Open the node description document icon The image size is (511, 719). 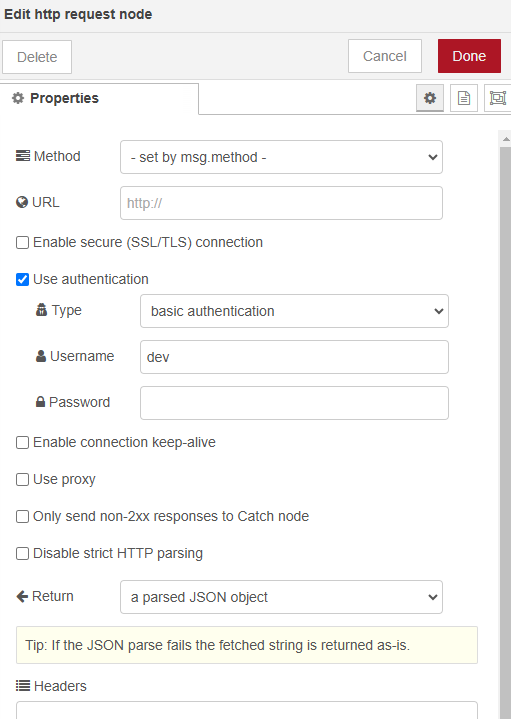point(464,98)
